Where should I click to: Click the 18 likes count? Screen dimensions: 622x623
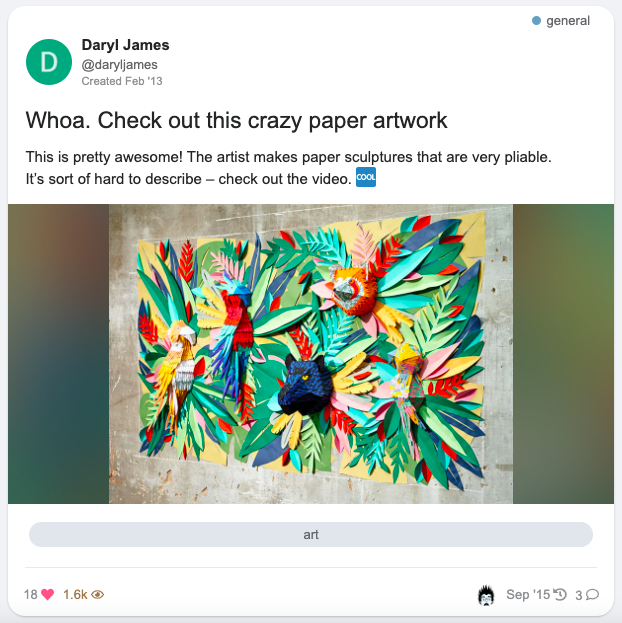(31, 594)
